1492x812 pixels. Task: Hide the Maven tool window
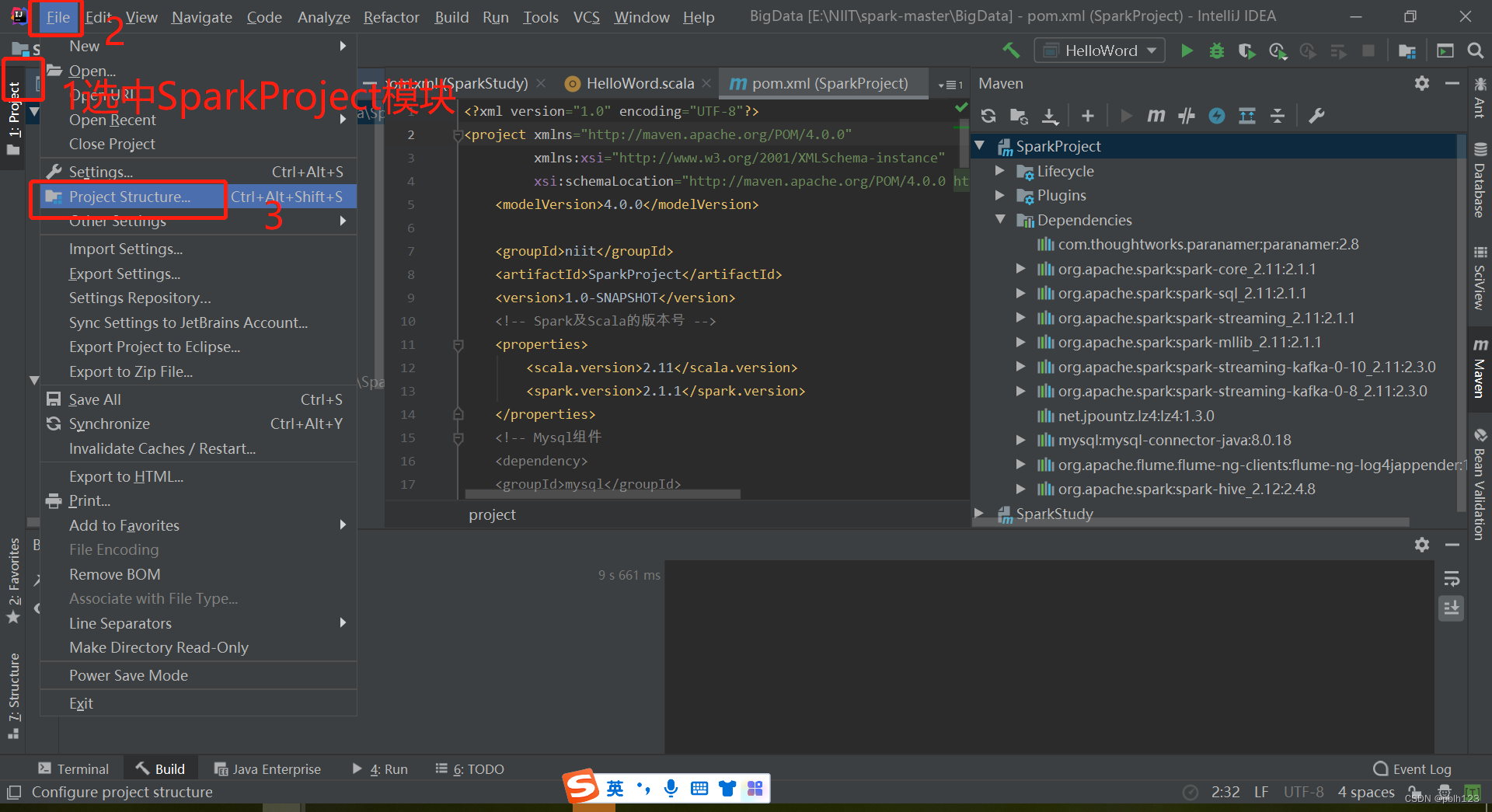[x=1452, y=83]
